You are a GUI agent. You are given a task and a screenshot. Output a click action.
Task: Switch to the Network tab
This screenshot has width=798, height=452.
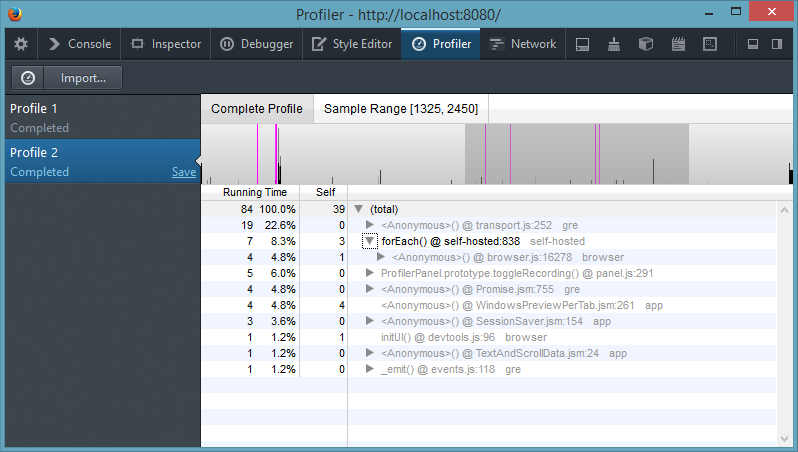click(x=523, y=44)
